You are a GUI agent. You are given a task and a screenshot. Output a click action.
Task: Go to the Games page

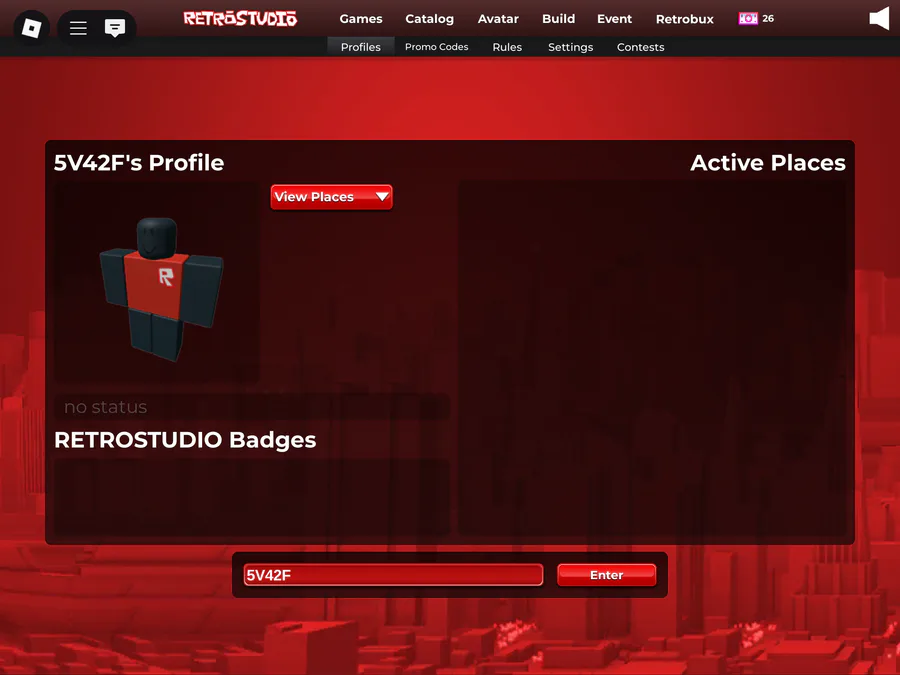coord(360,19)
